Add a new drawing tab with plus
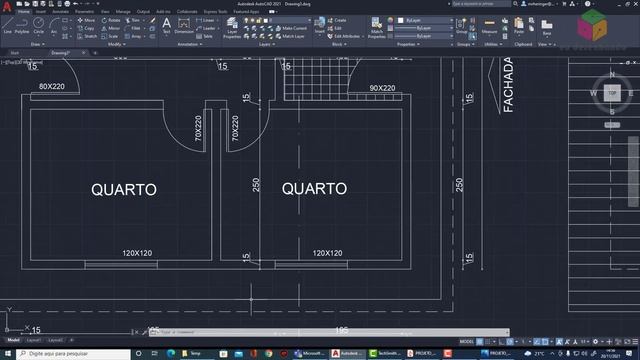Viewport: 640px width, 360px height. [x=95, y=53]
